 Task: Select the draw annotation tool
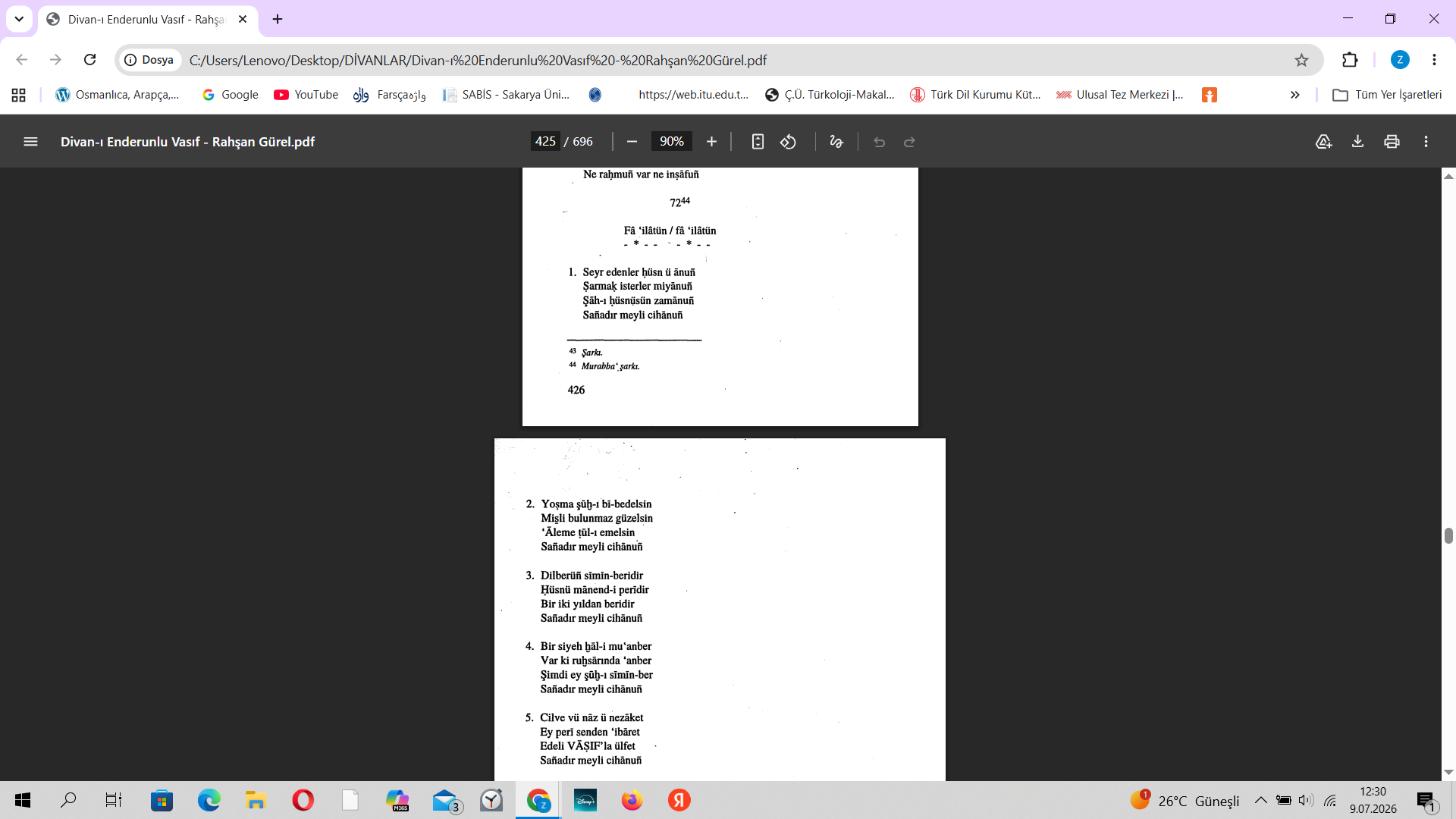click(836, 142)
